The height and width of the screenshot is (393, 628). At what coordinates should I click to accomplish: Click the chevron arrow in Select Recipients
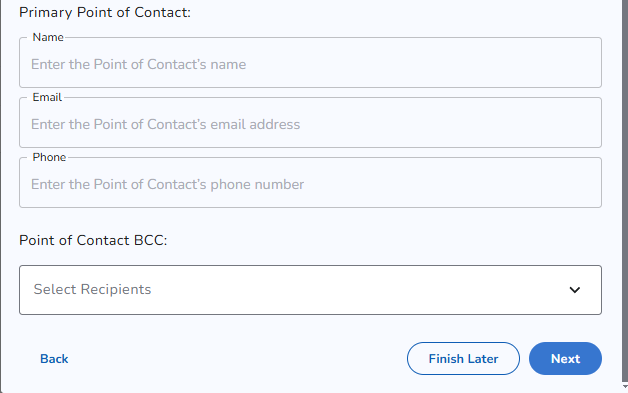(x=575, y=290)
